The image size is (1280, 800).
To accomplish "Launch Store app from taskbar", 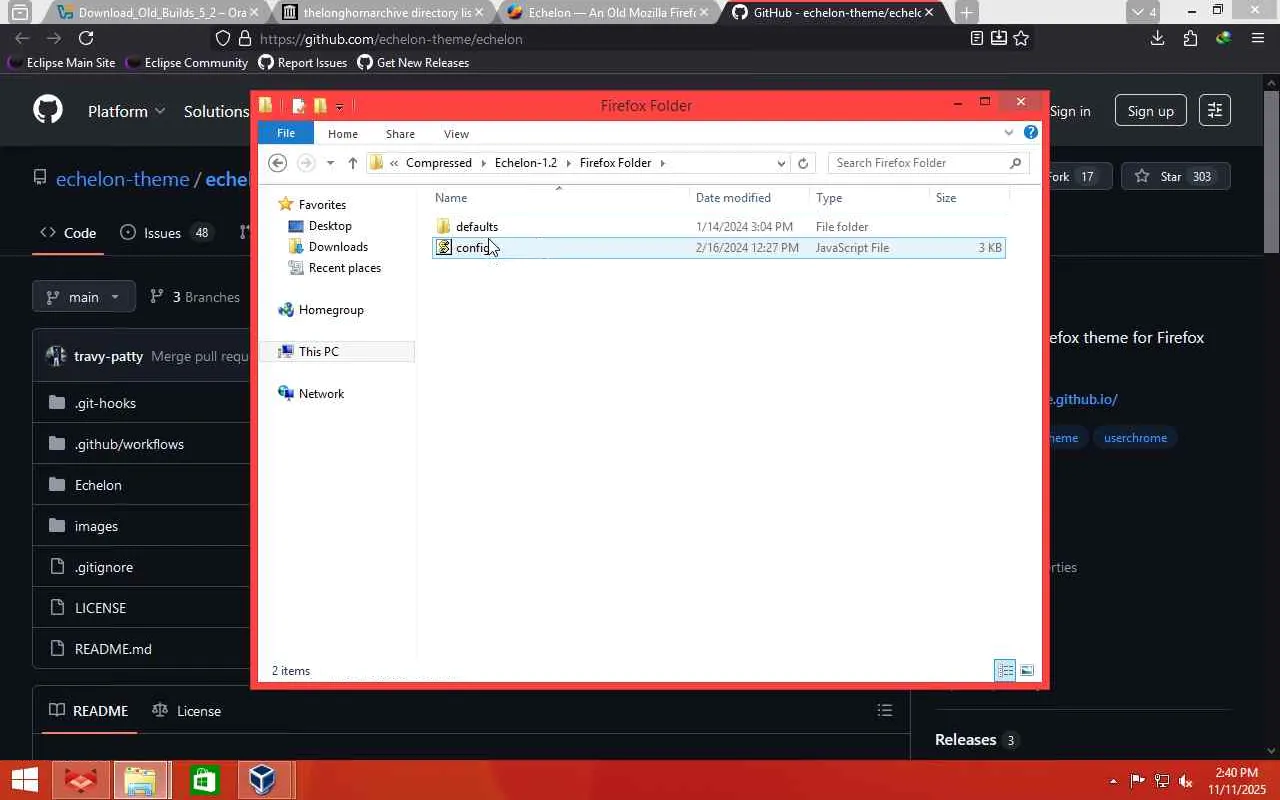I will pos(204,780).
